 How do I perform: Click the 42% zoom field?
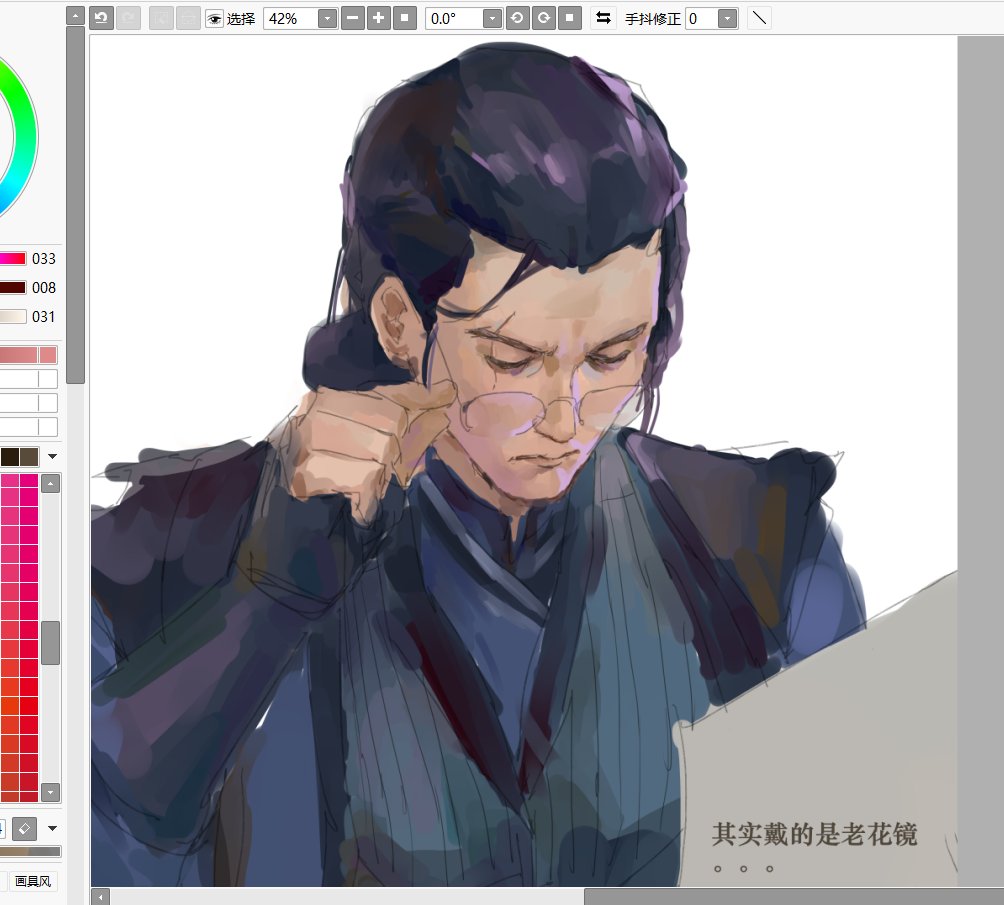pos(290,19)
